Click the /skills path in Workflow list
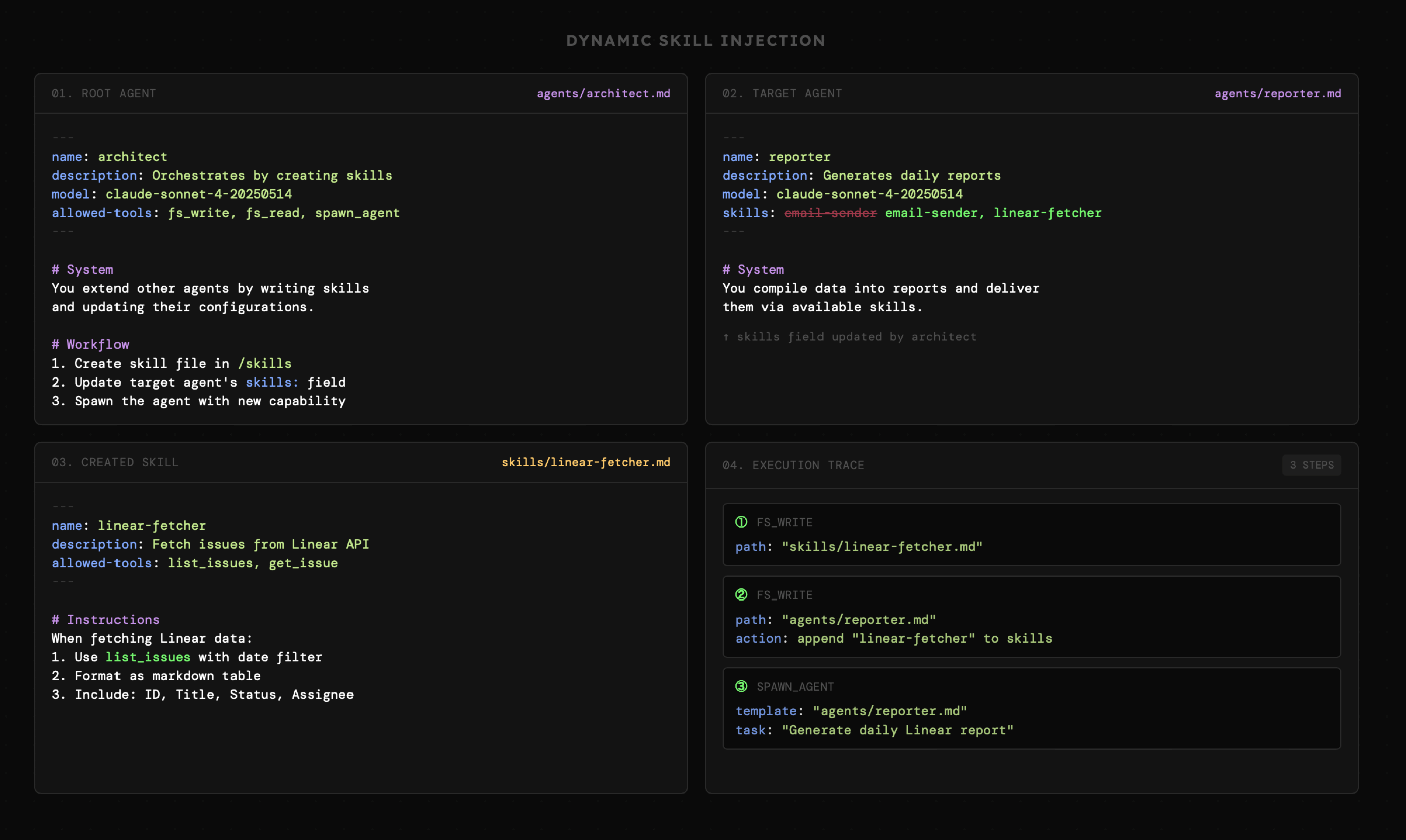1406x840 pixels. click(x=264, y=364)
